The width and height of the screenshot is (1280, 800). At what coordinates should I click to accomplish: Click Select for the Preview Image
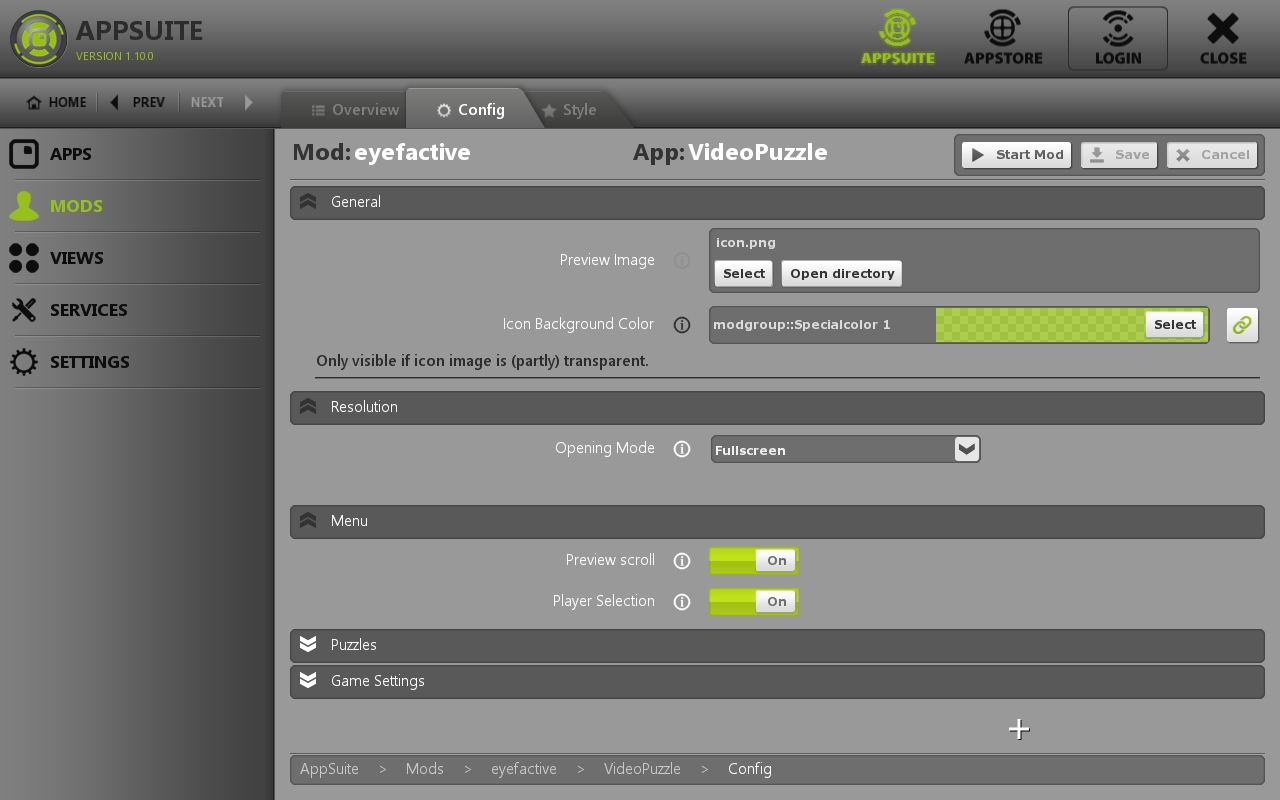click(744, 274)
